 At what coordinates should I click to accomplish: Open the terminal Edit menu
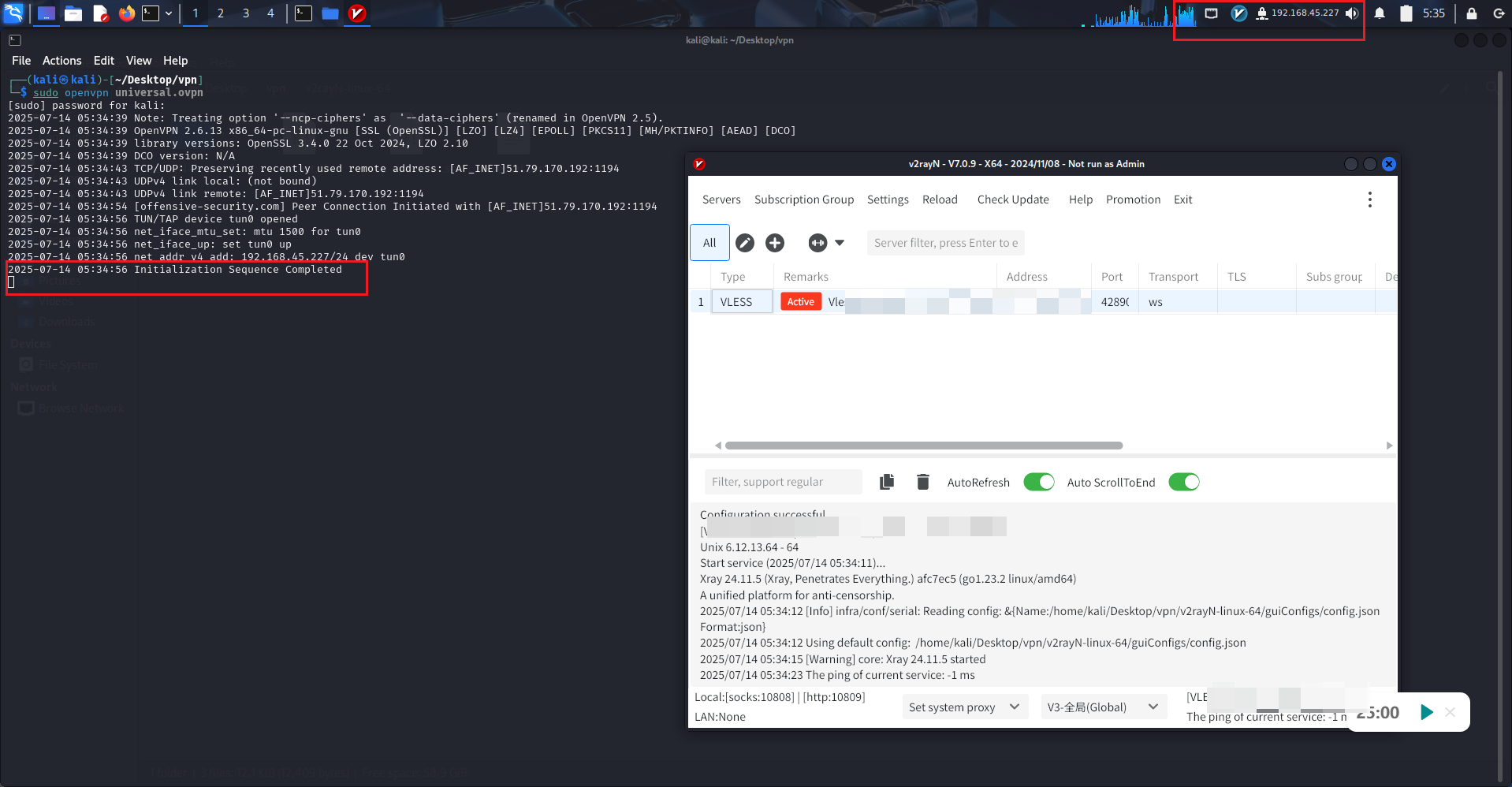[x=103, y=61]
